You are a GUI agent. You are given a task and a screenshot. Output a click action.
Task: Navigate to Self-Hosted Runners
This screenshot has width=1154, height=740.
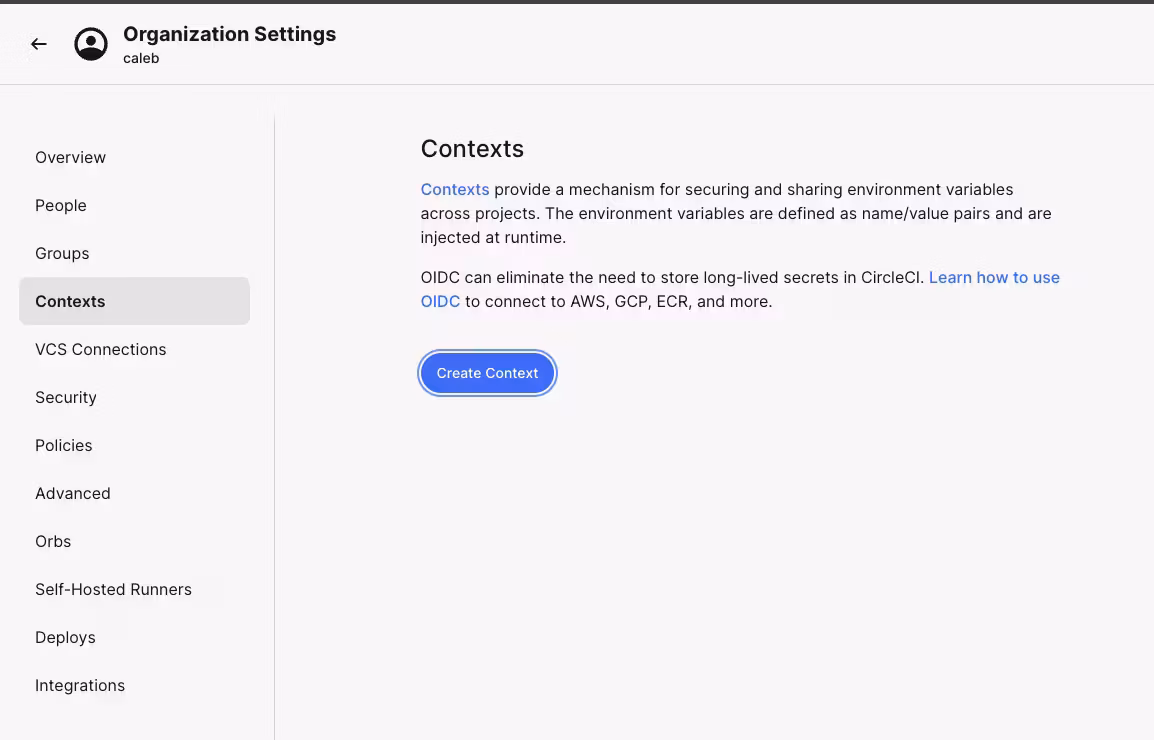[x=113, y=589]
